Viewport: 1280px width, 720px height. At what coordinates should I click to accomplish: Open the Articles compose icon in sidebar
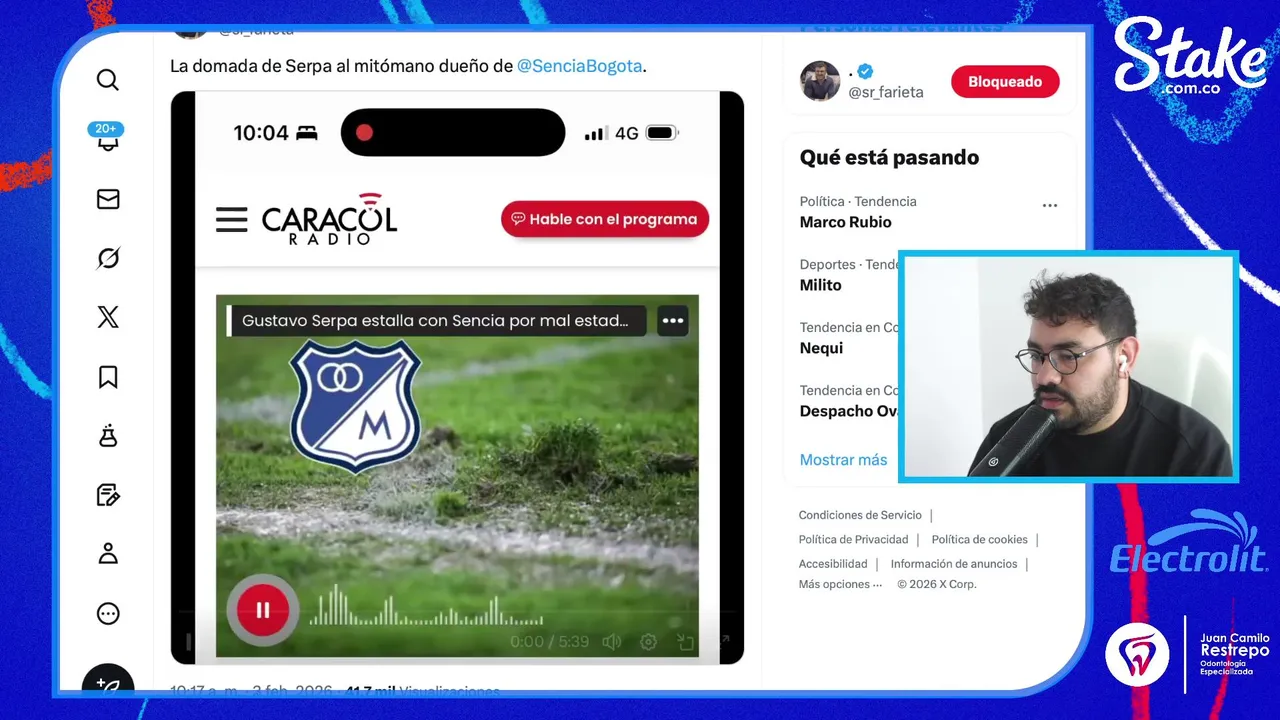(x=108, y=495)
